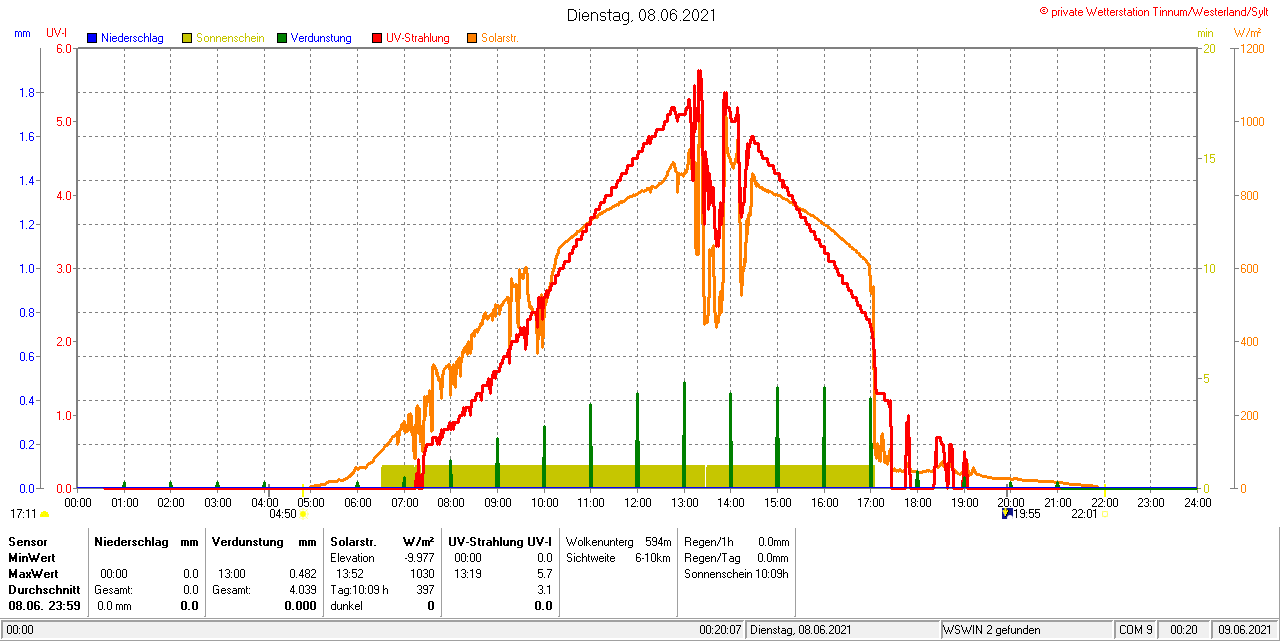This screenshot has width=1280, height=641.
Task: Click the moonset marker icon beside 19:55
Action: (x=1007, y=513)
